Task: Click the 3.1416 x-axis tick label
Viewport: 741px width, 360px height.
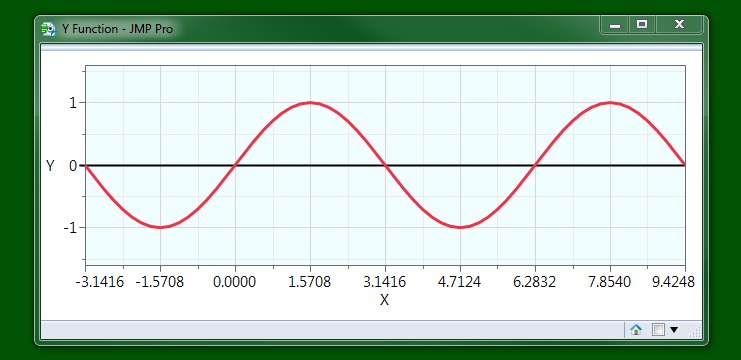Action: tap(385, 283)
